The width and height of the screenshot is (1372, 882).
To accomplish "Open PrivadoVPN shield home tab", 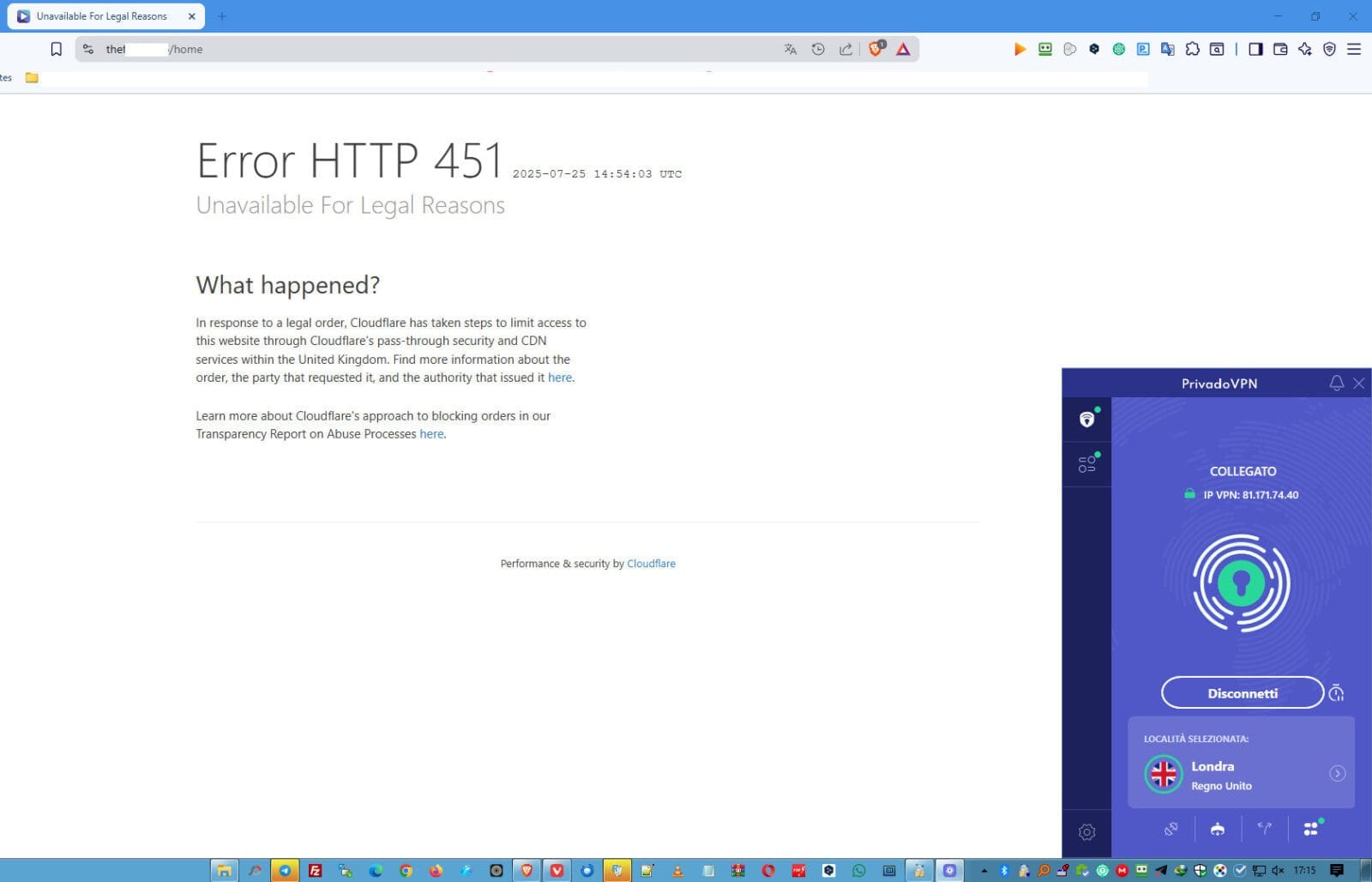I will point(1086,419).
